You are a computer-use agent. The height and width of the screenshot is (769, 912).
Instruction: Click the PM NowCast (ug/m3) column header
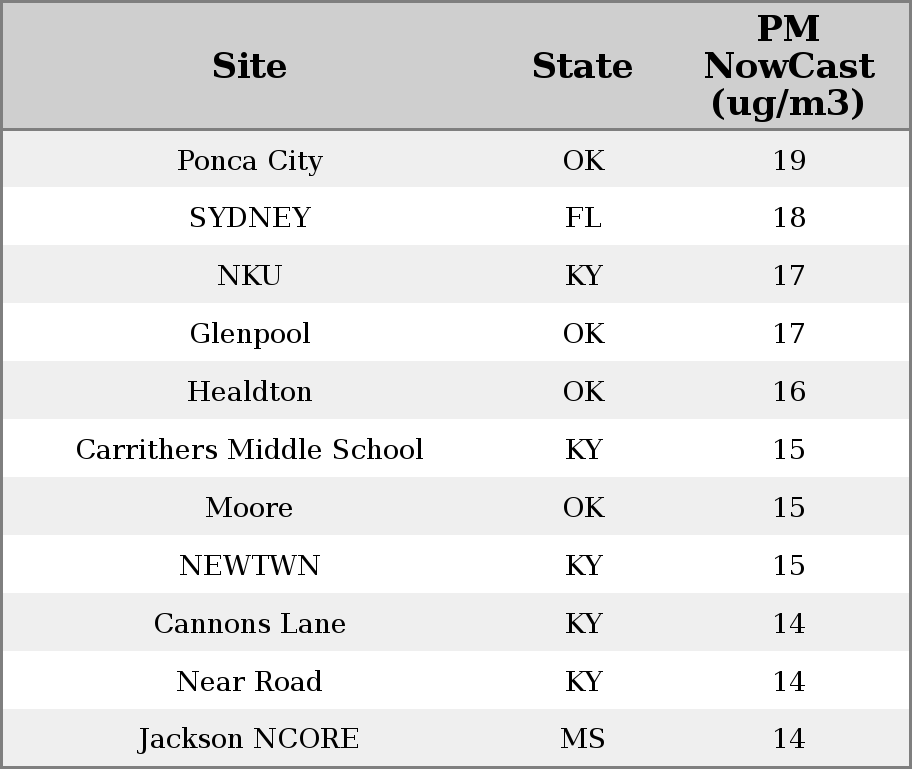(x=788, y=66)
